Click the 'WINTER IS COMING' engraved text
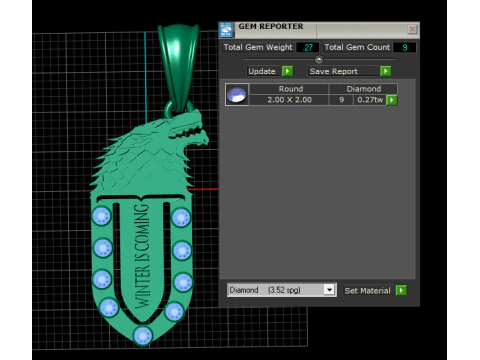Image resolution: width=480 pixels, height=360 pixels. tap(142, 256)
